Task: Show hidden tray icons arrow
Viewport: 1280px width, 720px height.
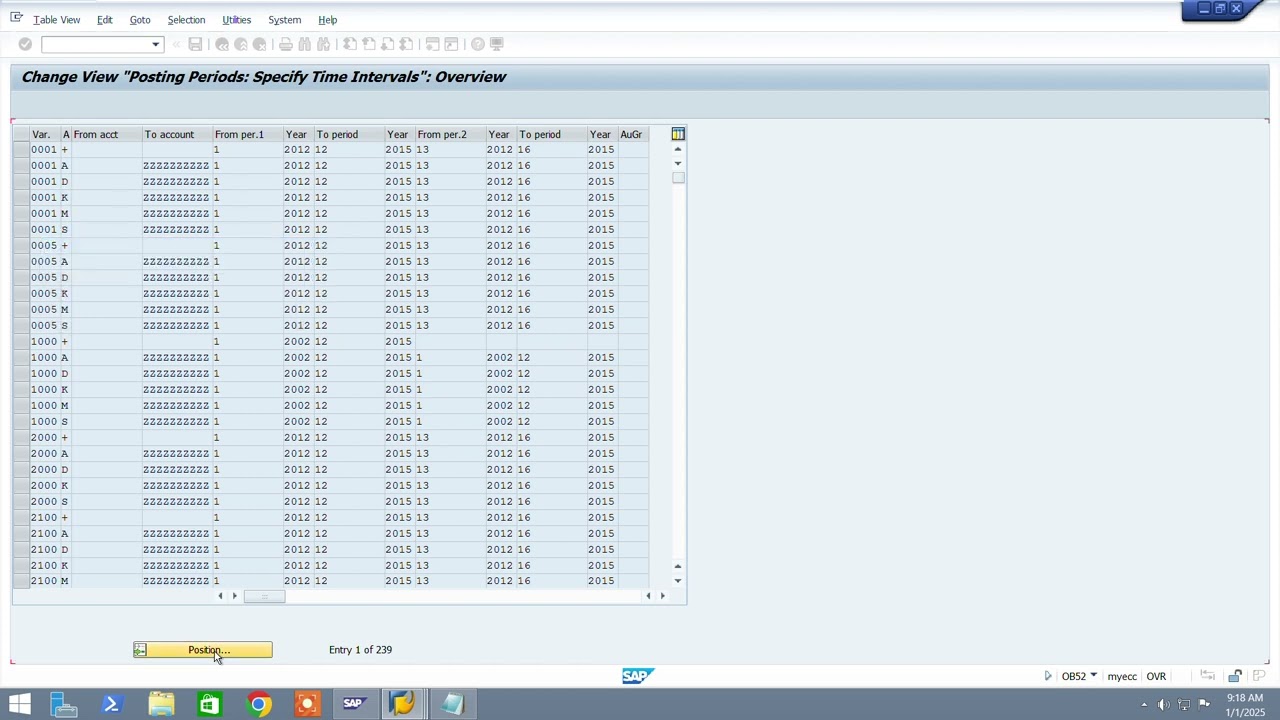Action: (1144, 705)
